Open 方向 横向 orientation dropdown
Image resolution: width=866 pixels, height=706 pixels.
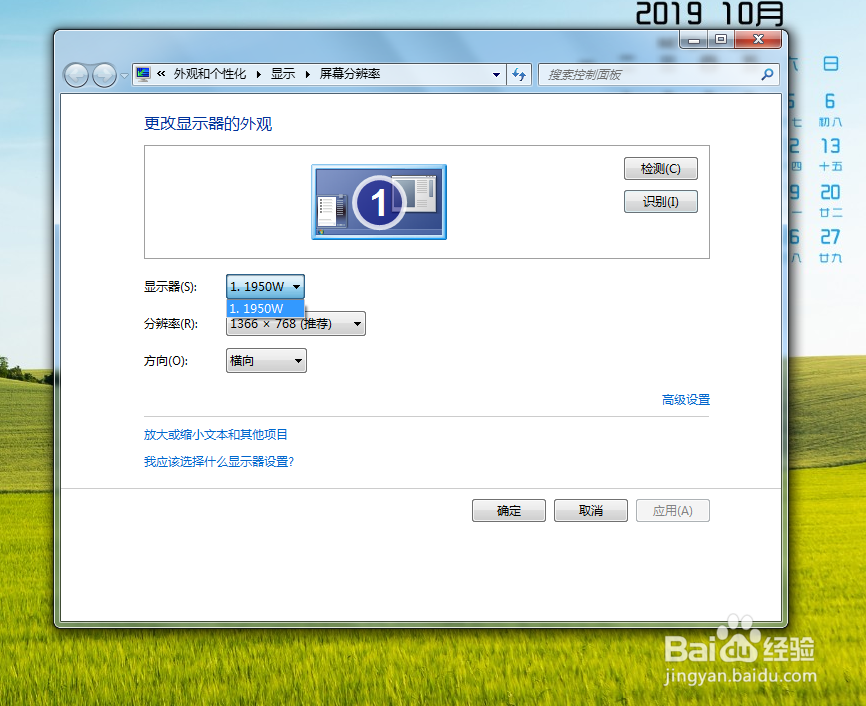coord(266,361)
